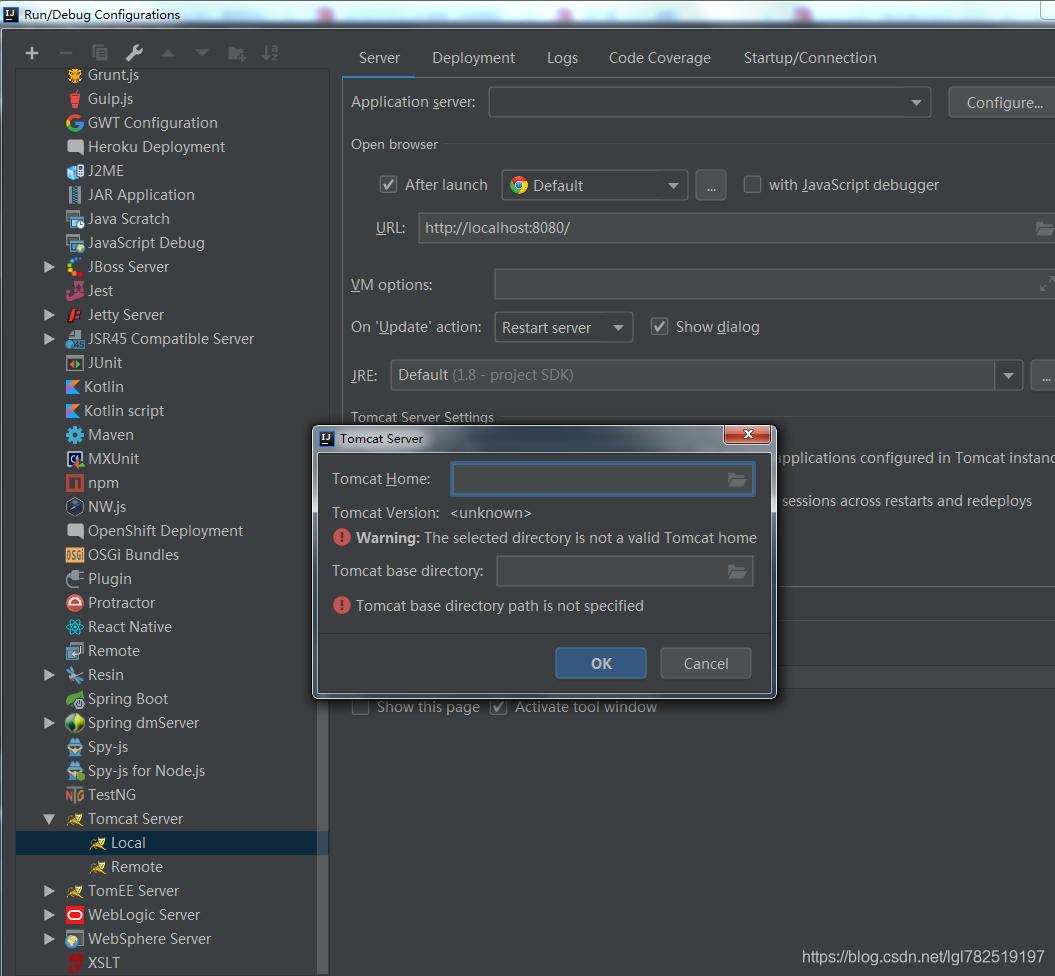Click the folder icon in Tomcat base directory
Viewport: 1055px width, 976px height.
pos(737,572)
